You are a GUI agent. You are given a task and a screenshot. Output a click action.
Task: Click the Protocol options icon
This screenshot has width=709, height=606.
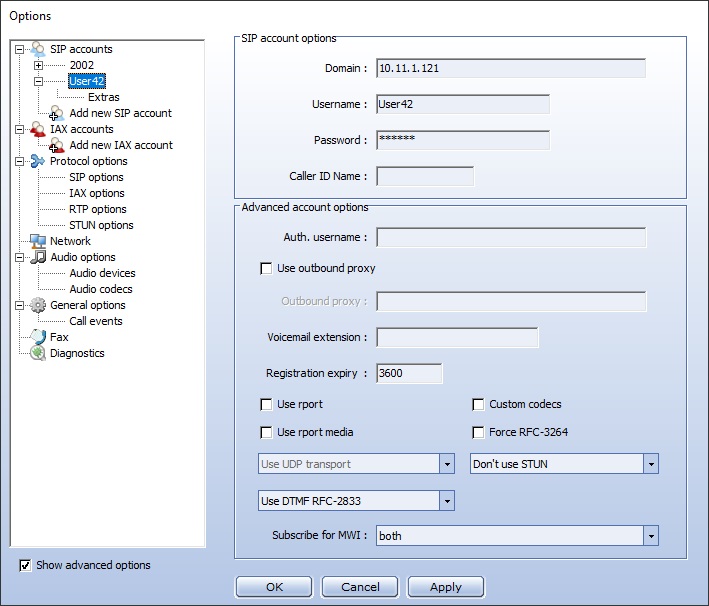pos(38,161)
